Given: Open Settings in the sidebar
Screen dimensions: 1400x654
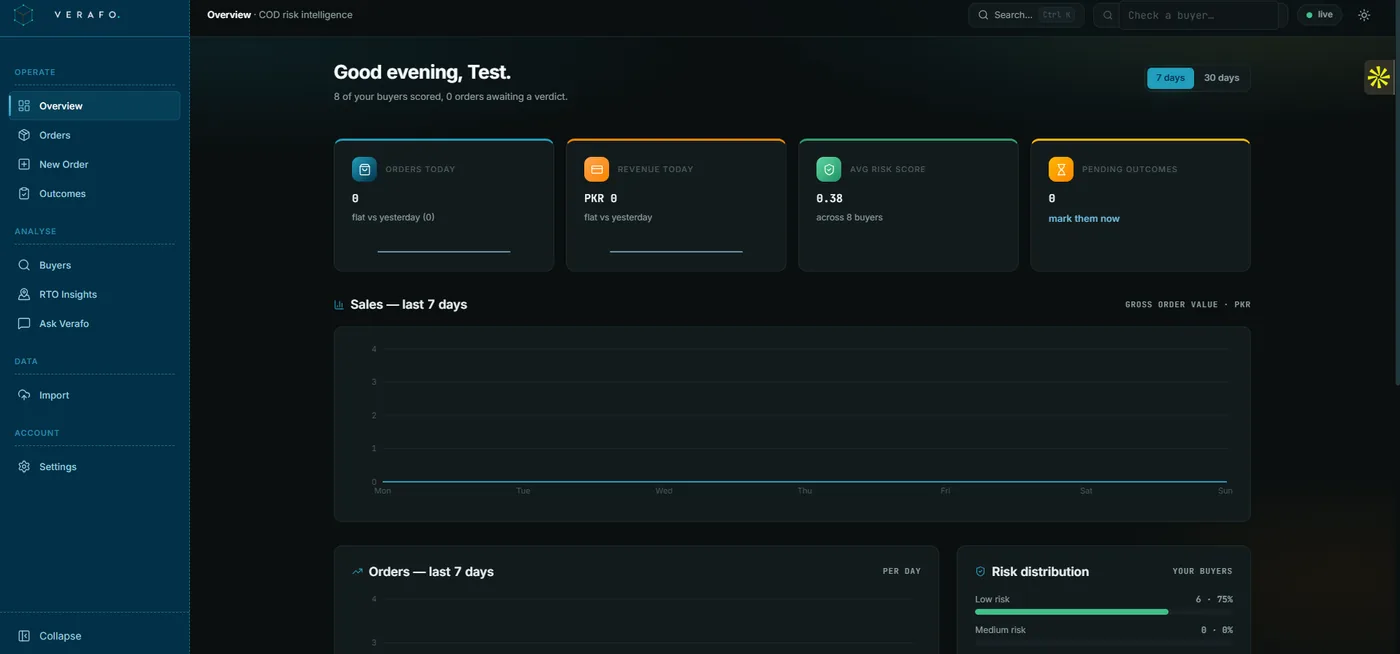Looking at the screenshot, I should click(95, 467).
